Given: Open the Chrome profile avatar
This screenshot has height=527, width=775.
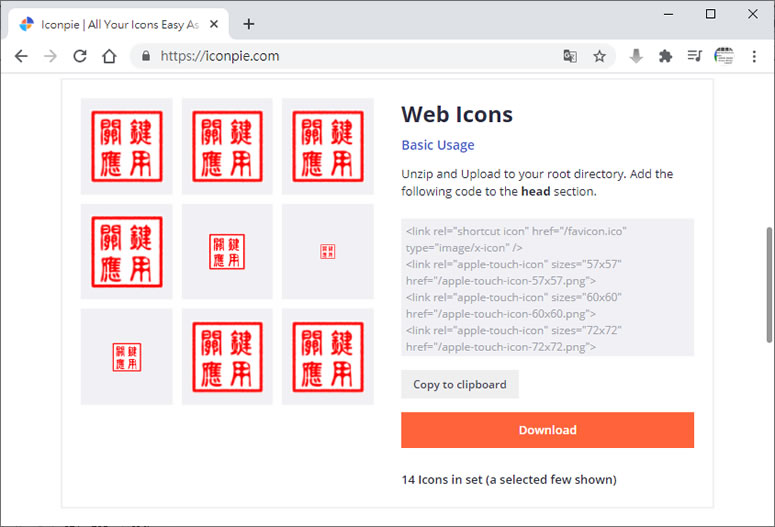Looking at the screenshot, I should tap(724, 57).
